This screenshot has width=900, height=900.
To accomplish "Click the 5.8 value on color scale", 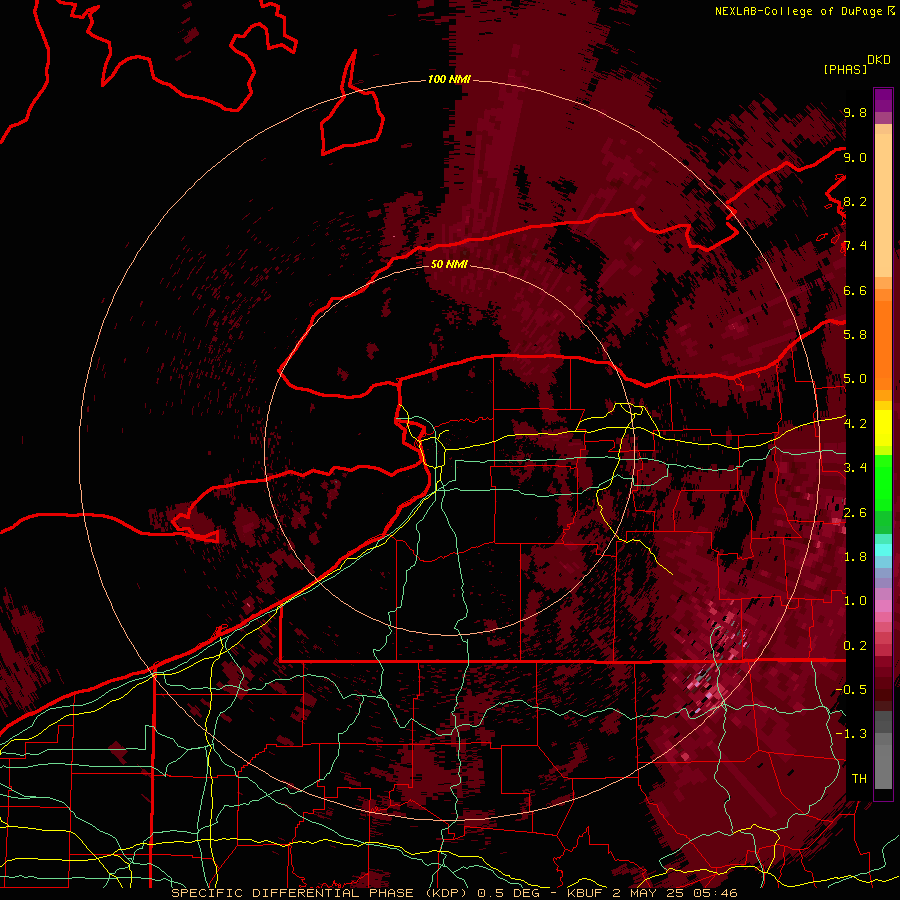I will coord(855,335).
